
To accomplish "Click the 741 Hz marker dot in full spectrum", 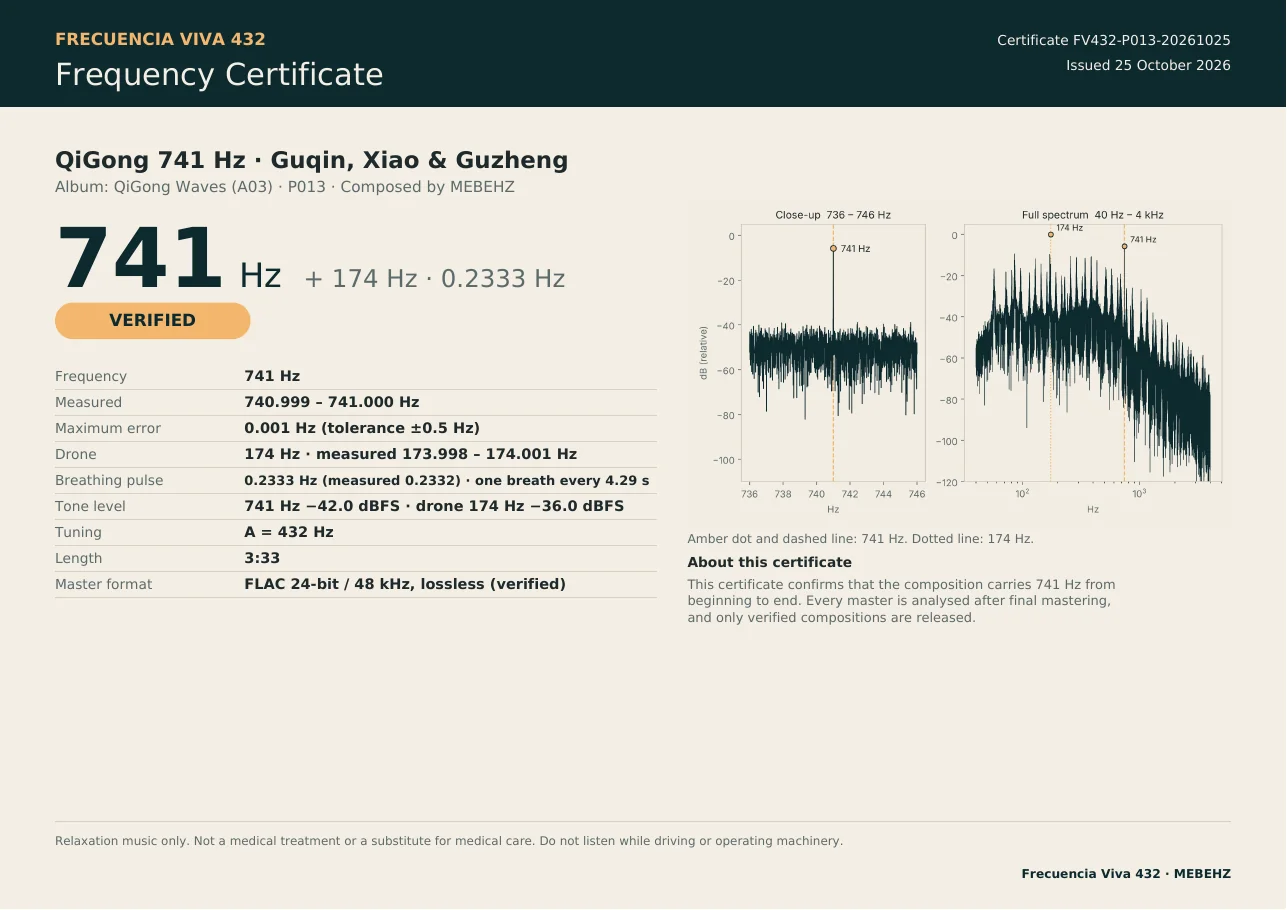I will click(x=1124, y=246).
